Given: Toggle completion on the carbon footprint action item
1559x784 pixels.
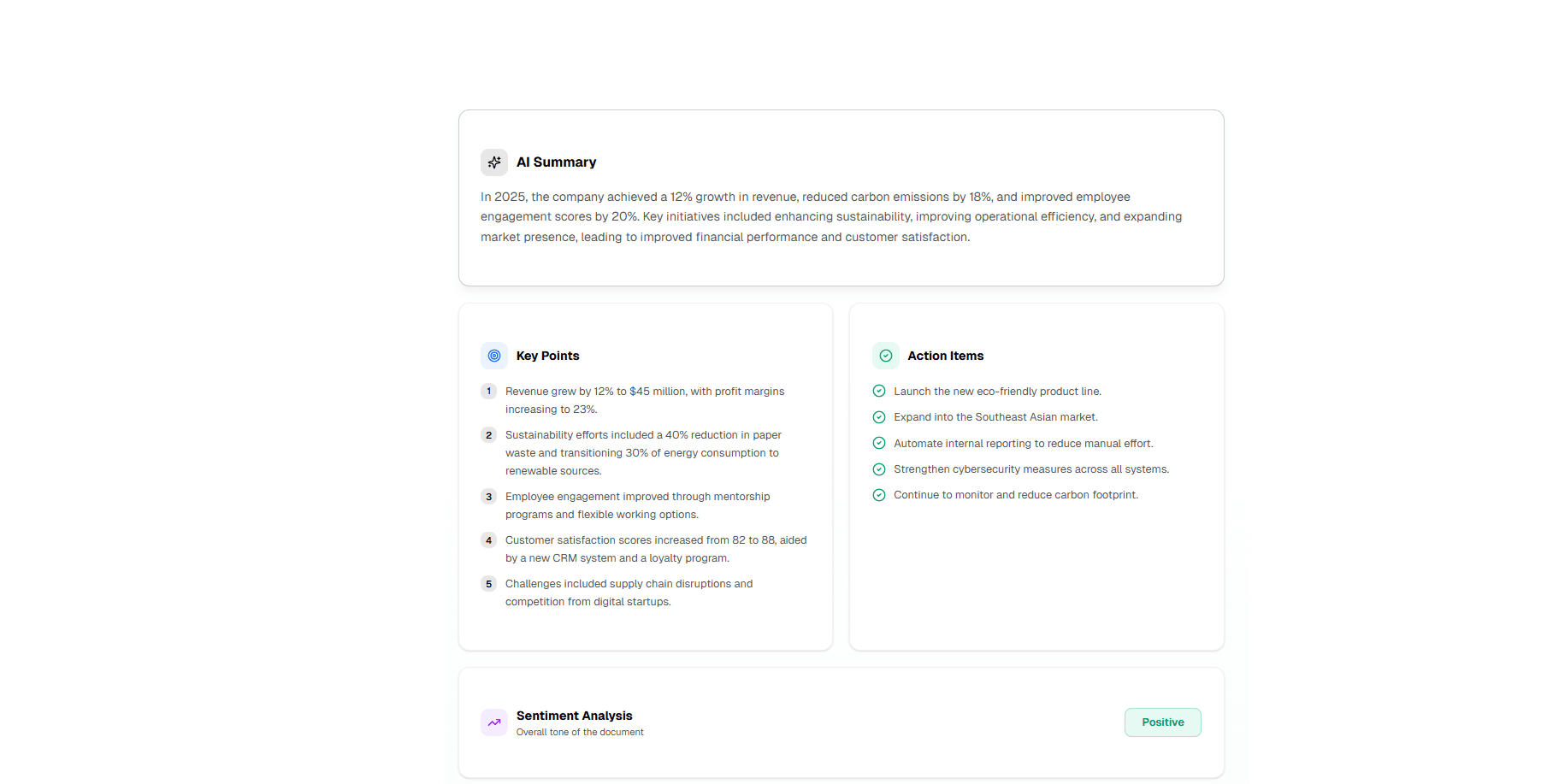Looking at the screenshot, I should 879,494.
